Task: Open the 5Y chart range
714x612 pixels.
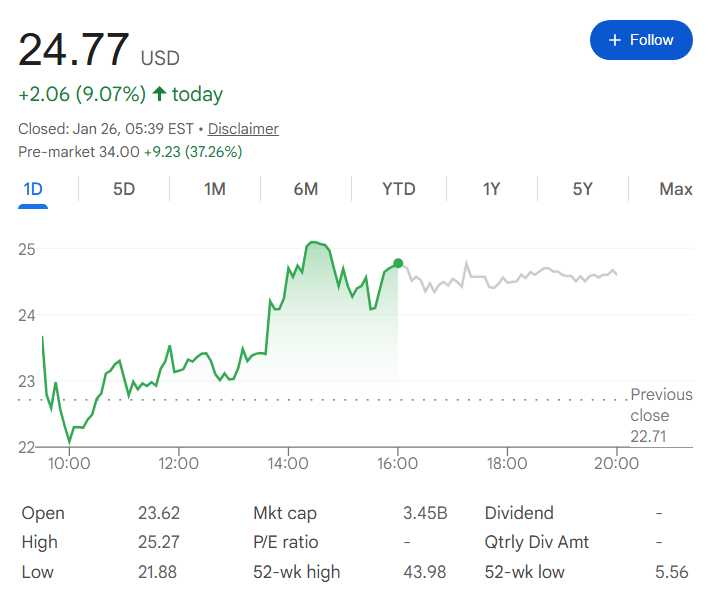Action: [x=583, y=189]
